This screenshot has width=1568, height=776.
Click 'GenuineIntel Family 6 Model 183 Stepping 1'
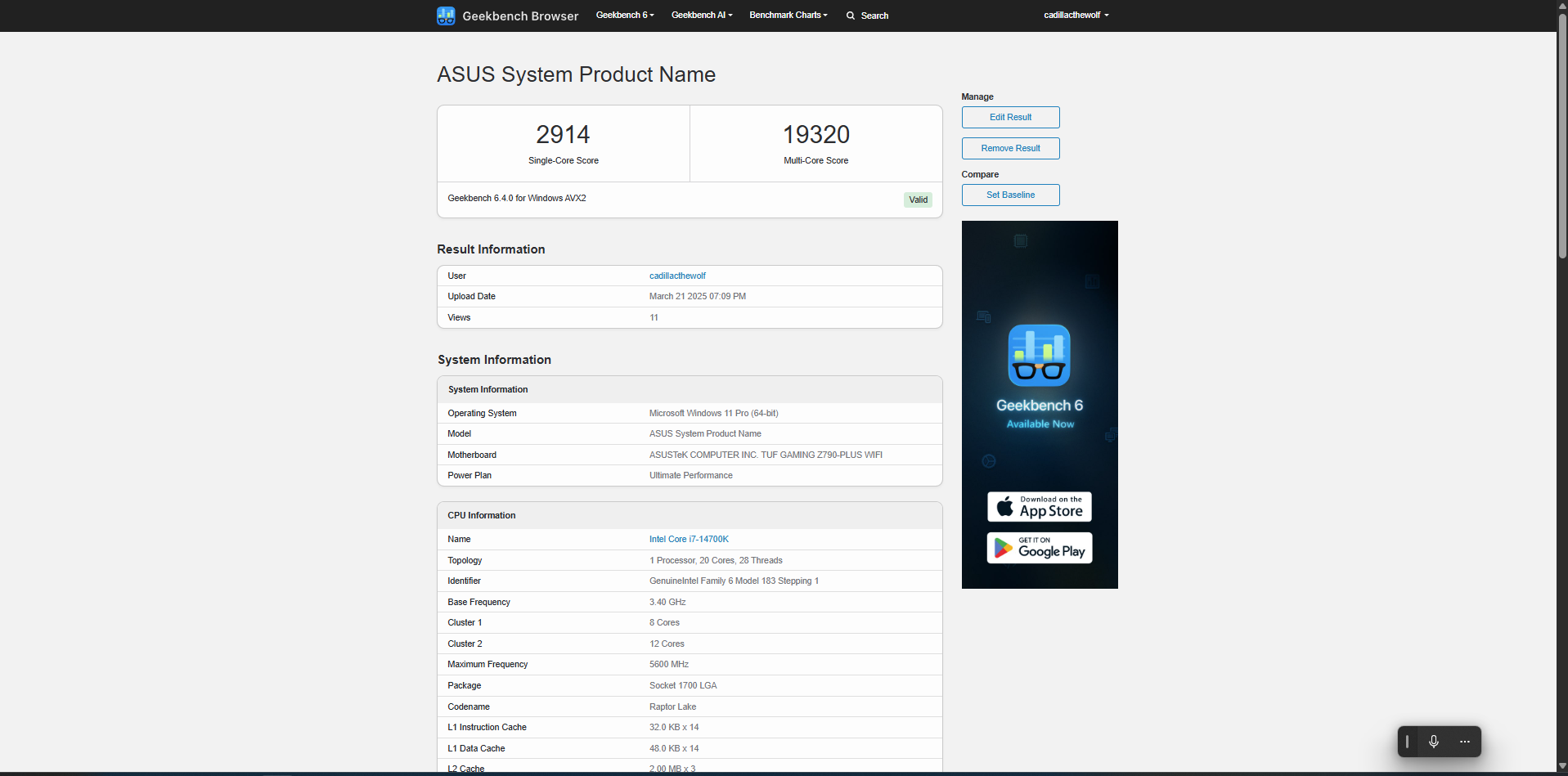tap(734, 581)
